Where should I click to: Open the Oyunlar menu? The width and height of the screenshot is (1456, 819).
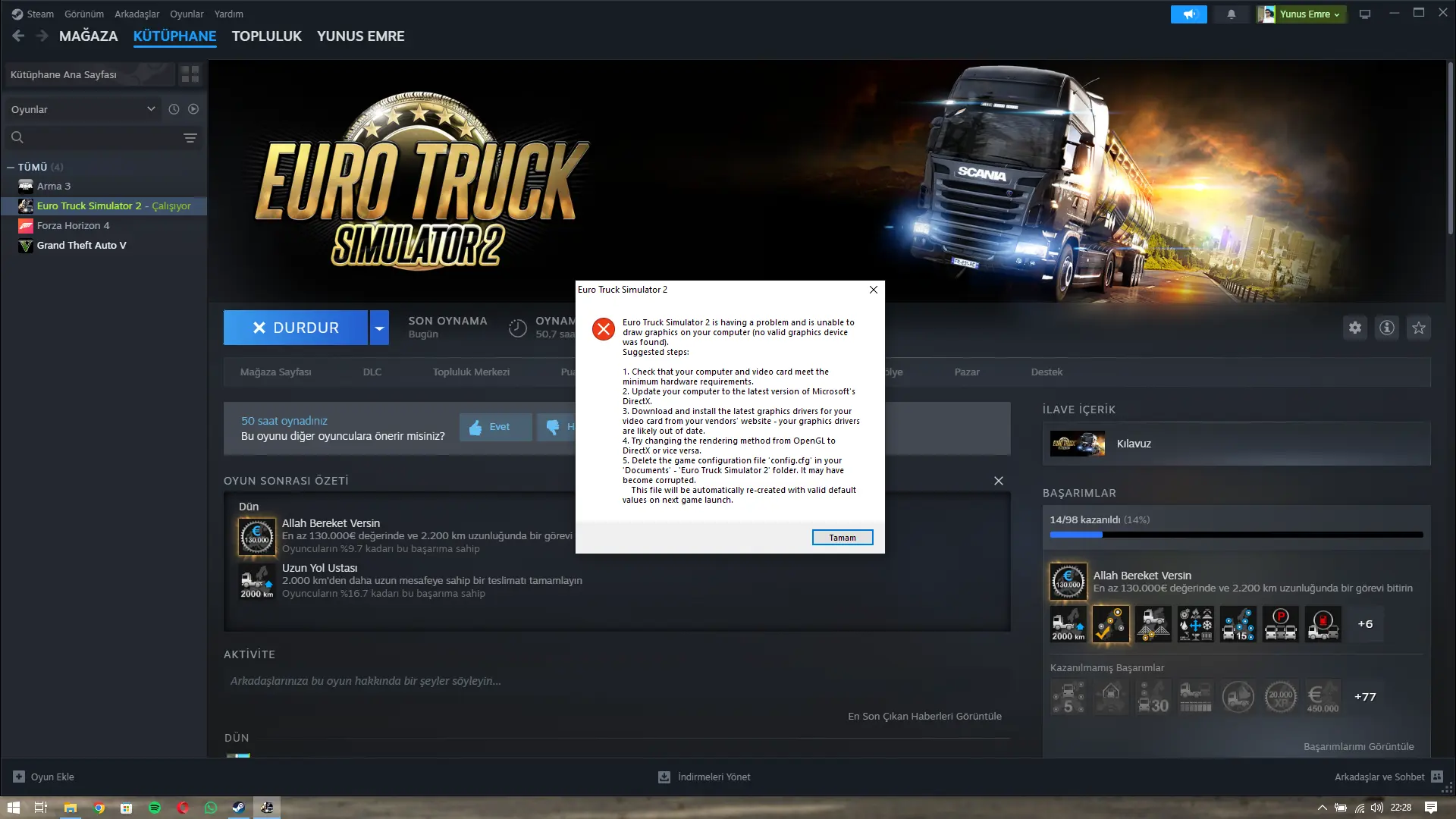coord(187,14)
